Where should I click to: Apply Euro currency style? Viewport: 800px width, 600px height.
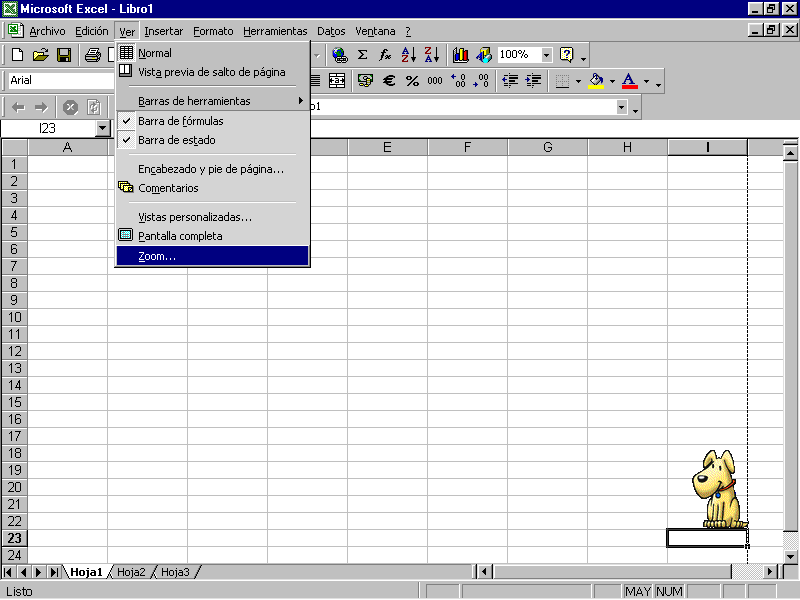[x=388, y=80]
